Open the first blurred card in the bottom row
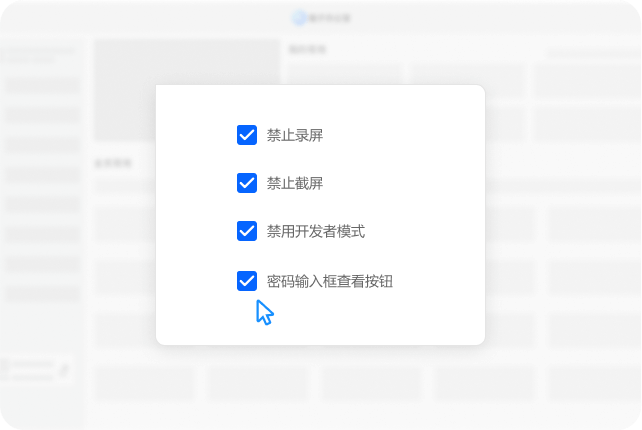Screen dimensions: 642x430 click(x=144, y=383)
